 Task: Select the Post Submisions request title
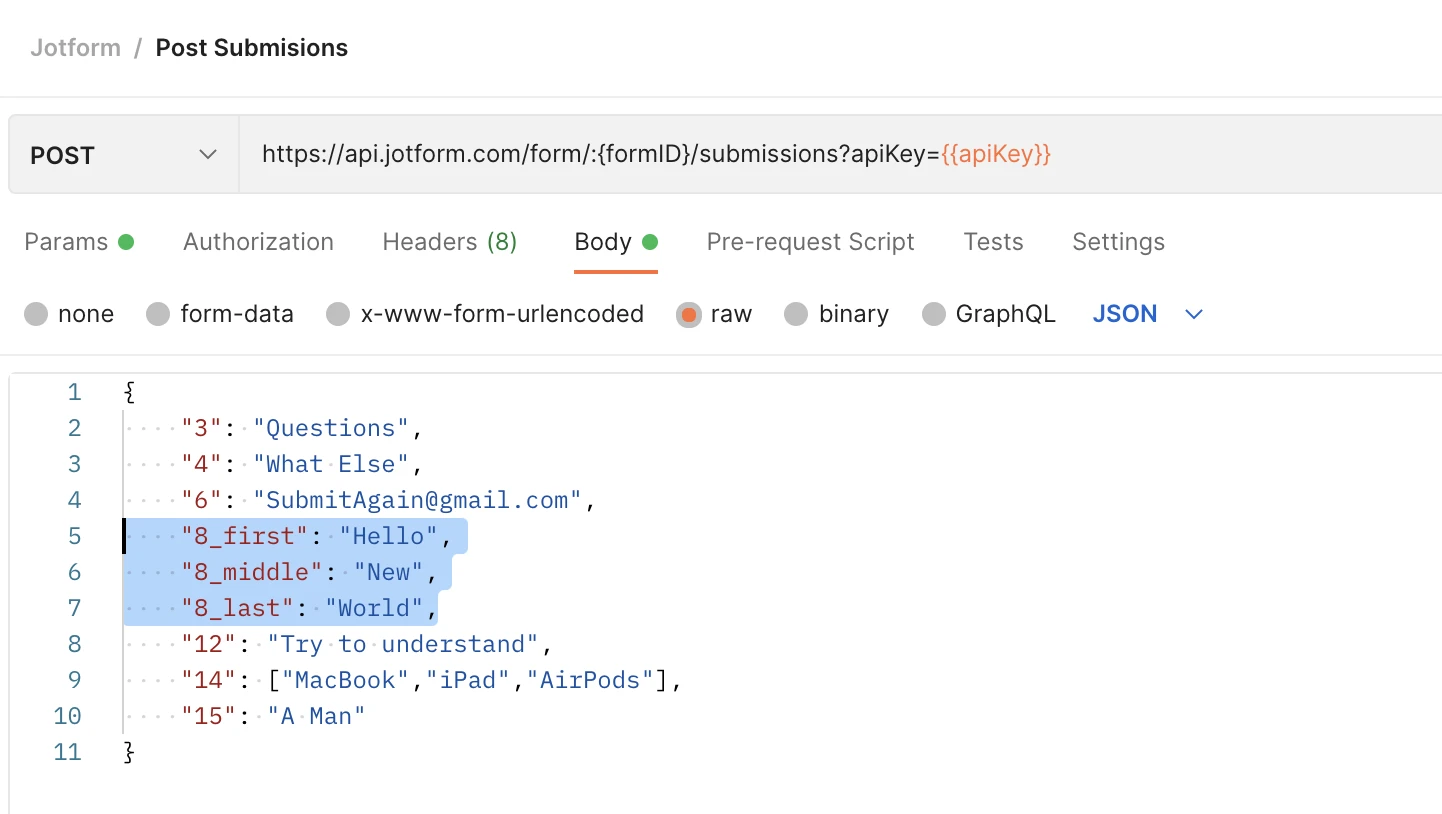pos(251,47)
